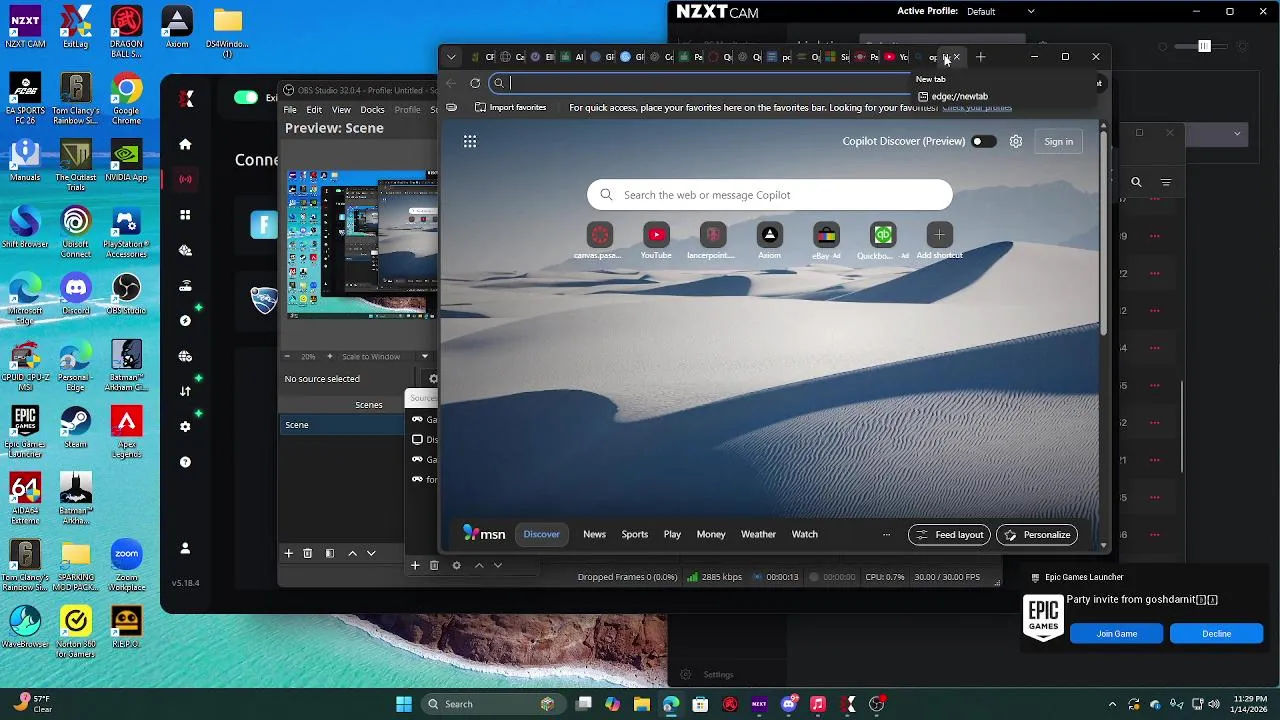Open Edge new tab page settings gear
This screenshot has height=720, width=1280.
click(1016, 141)
